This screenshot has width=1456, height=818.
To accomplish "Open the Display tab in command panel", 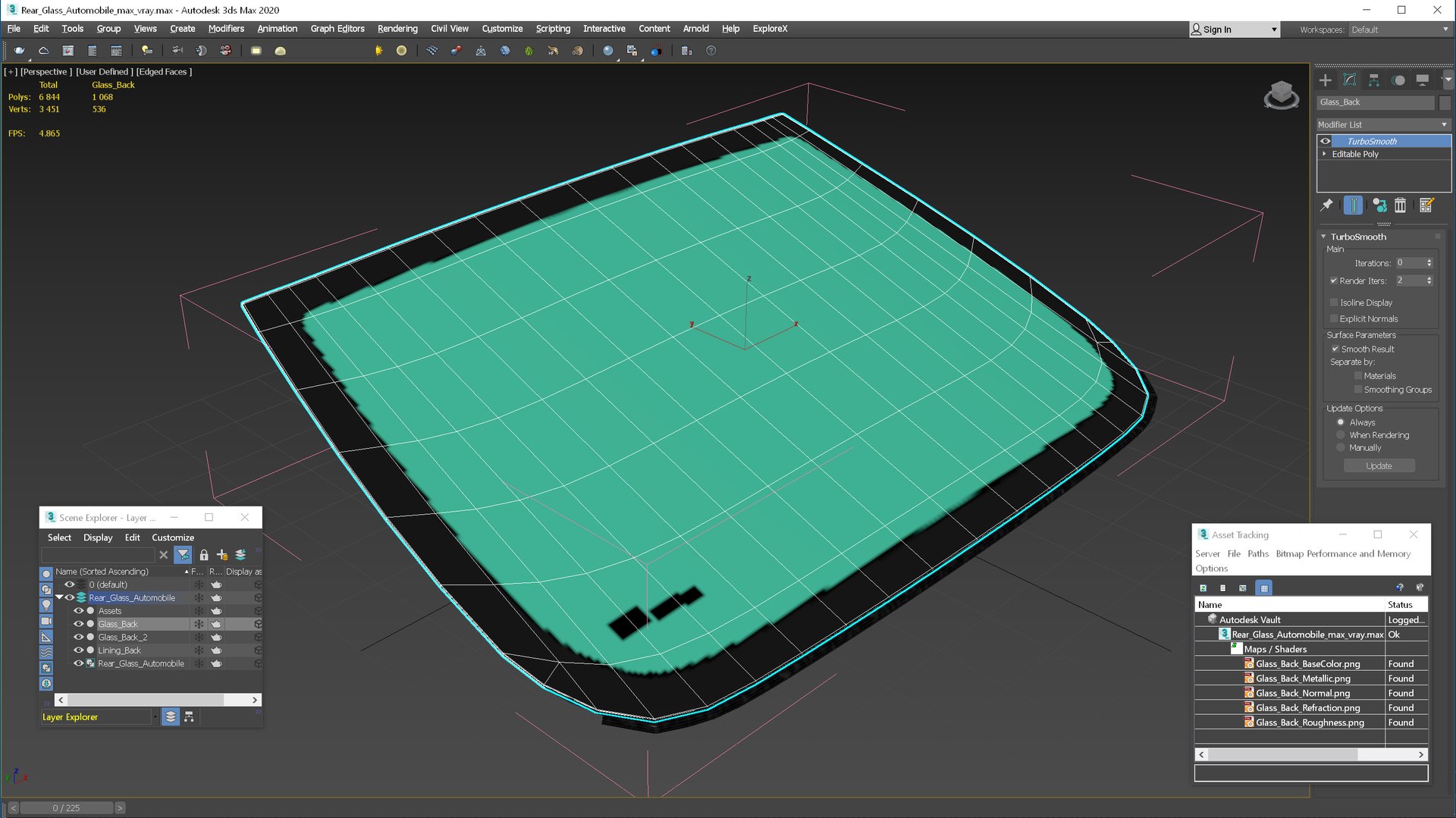I will point(1423,80).
